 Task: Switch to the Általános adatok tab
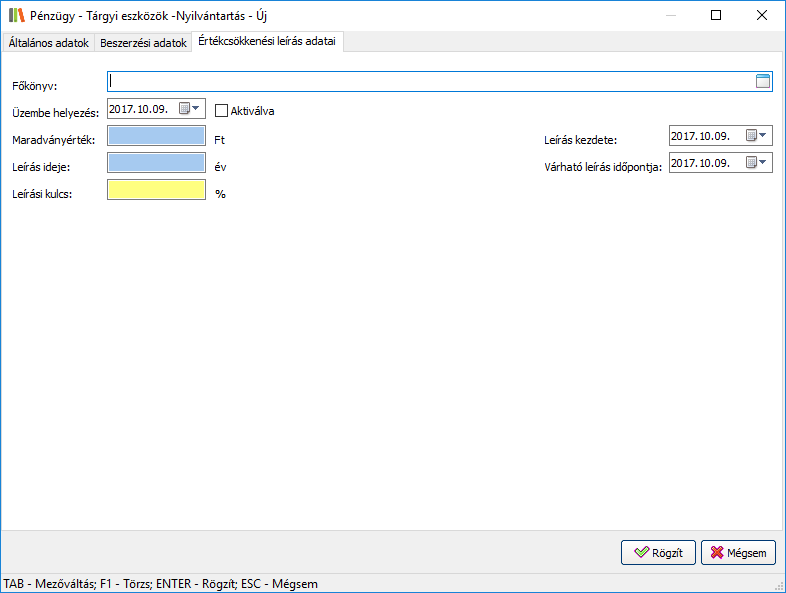click(49, 43)
